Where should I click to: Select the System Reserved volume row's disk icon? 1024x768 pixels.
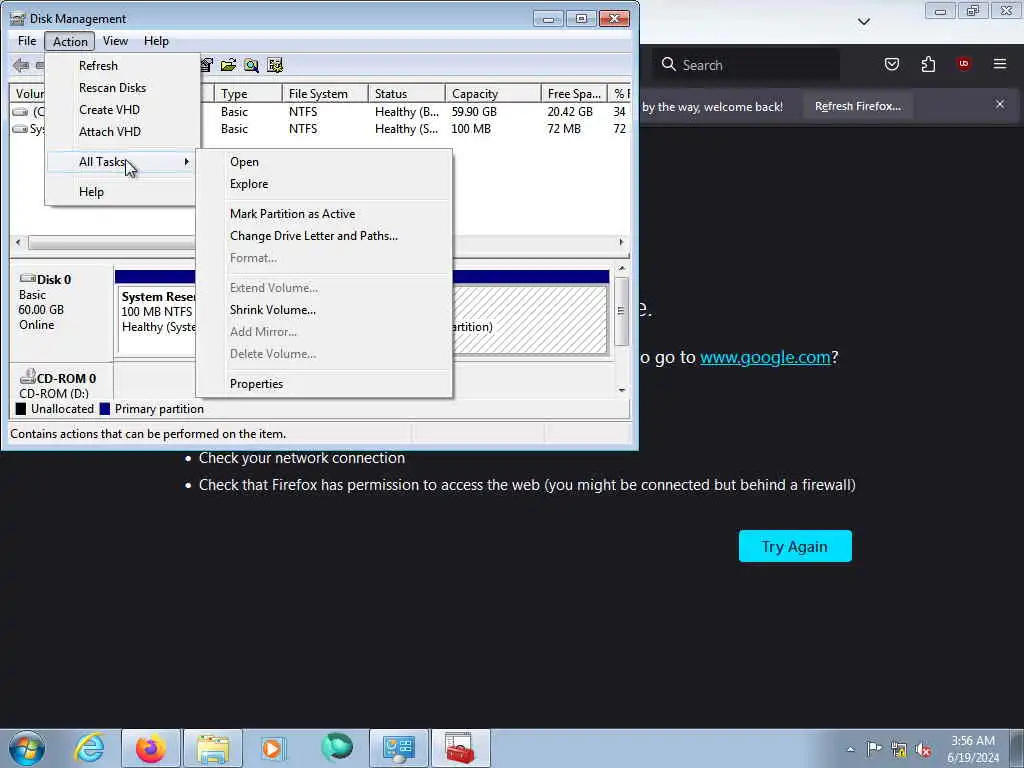pos(20,129)
